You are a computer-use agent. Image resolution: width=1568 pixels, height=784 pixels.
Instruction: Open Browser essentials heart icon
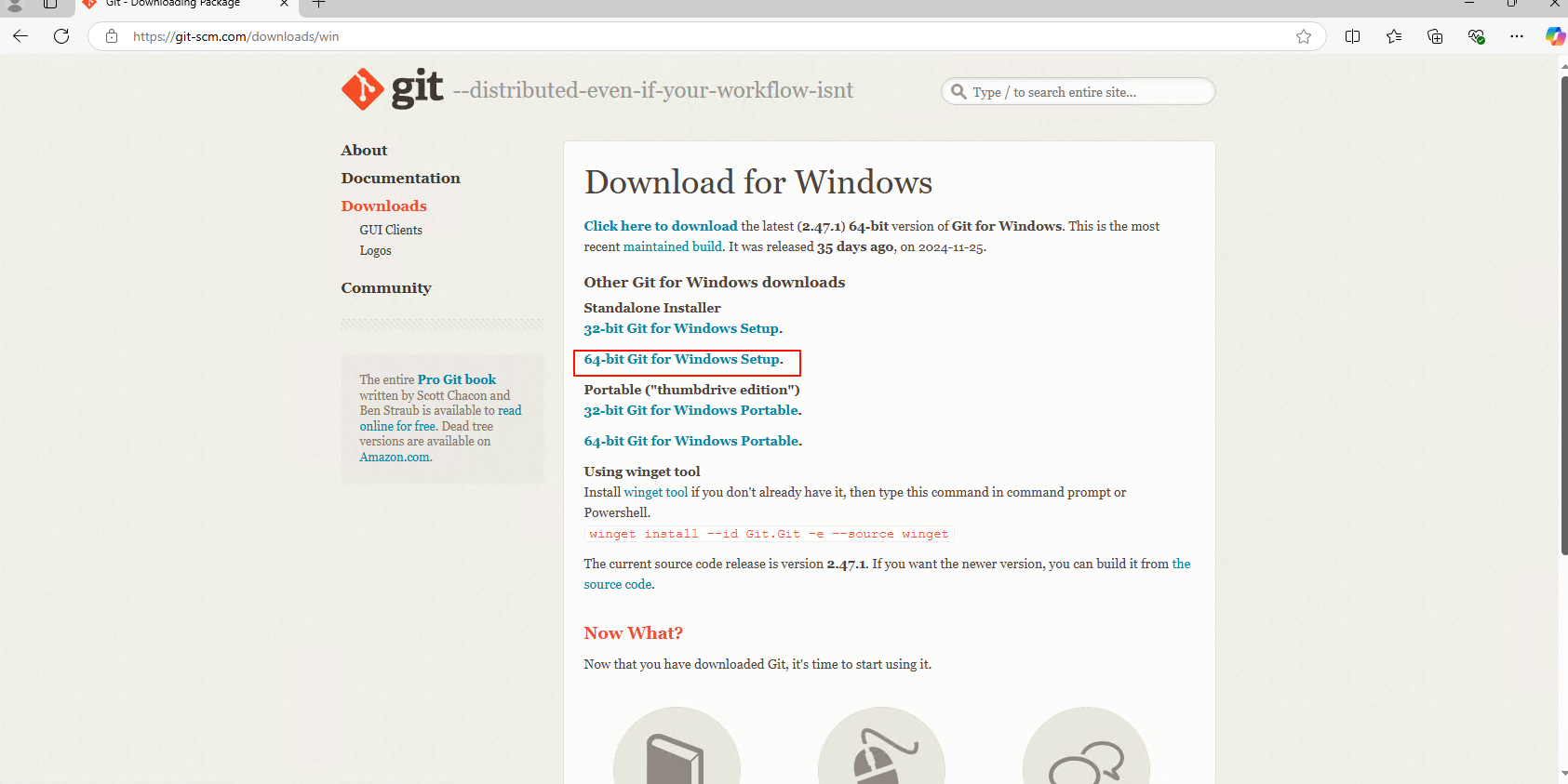coord(1476,36)
